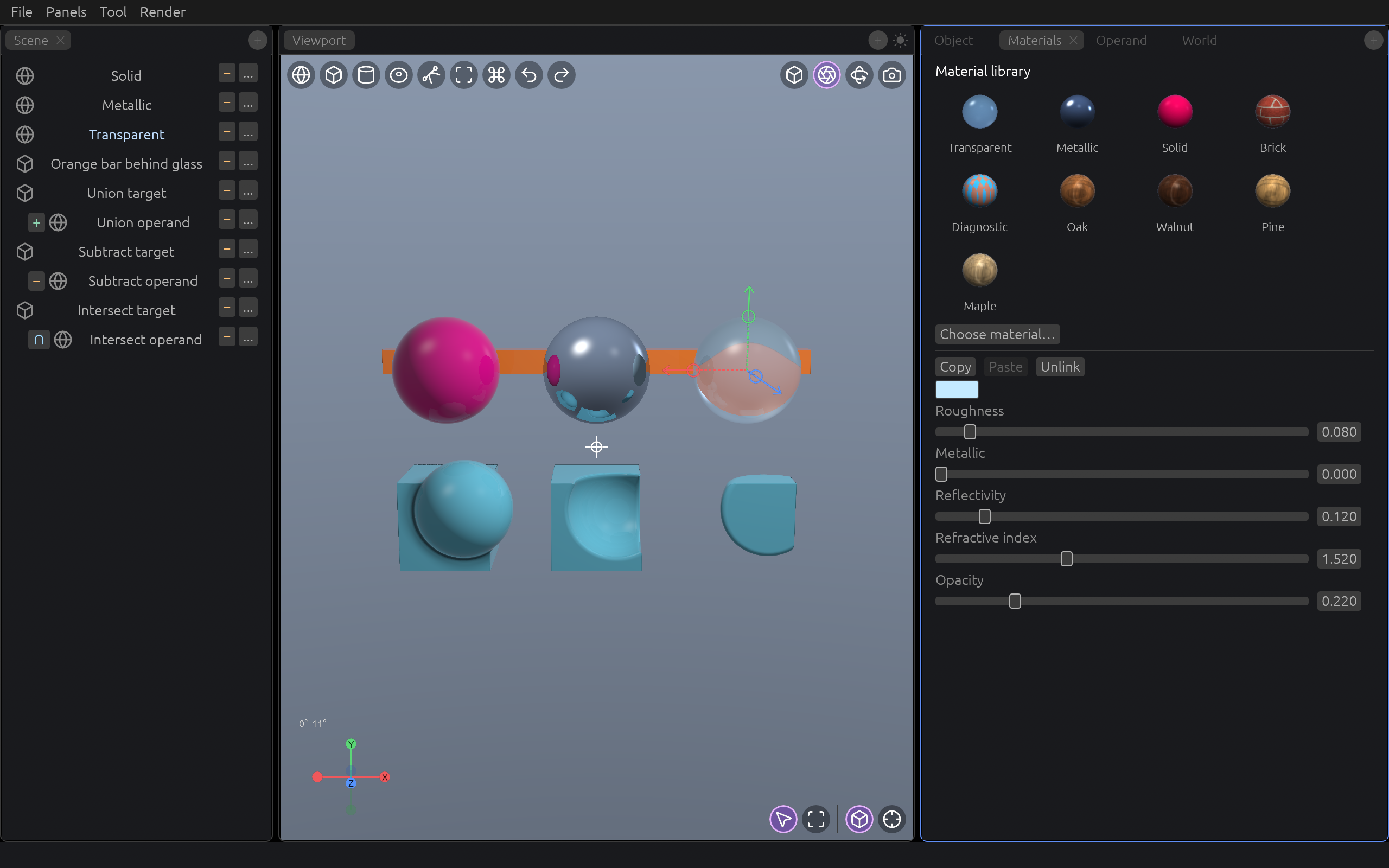This screenshot has width=1389, height=868.
Task: Redo the last action in viewport
Action: (x=562, y=75)
